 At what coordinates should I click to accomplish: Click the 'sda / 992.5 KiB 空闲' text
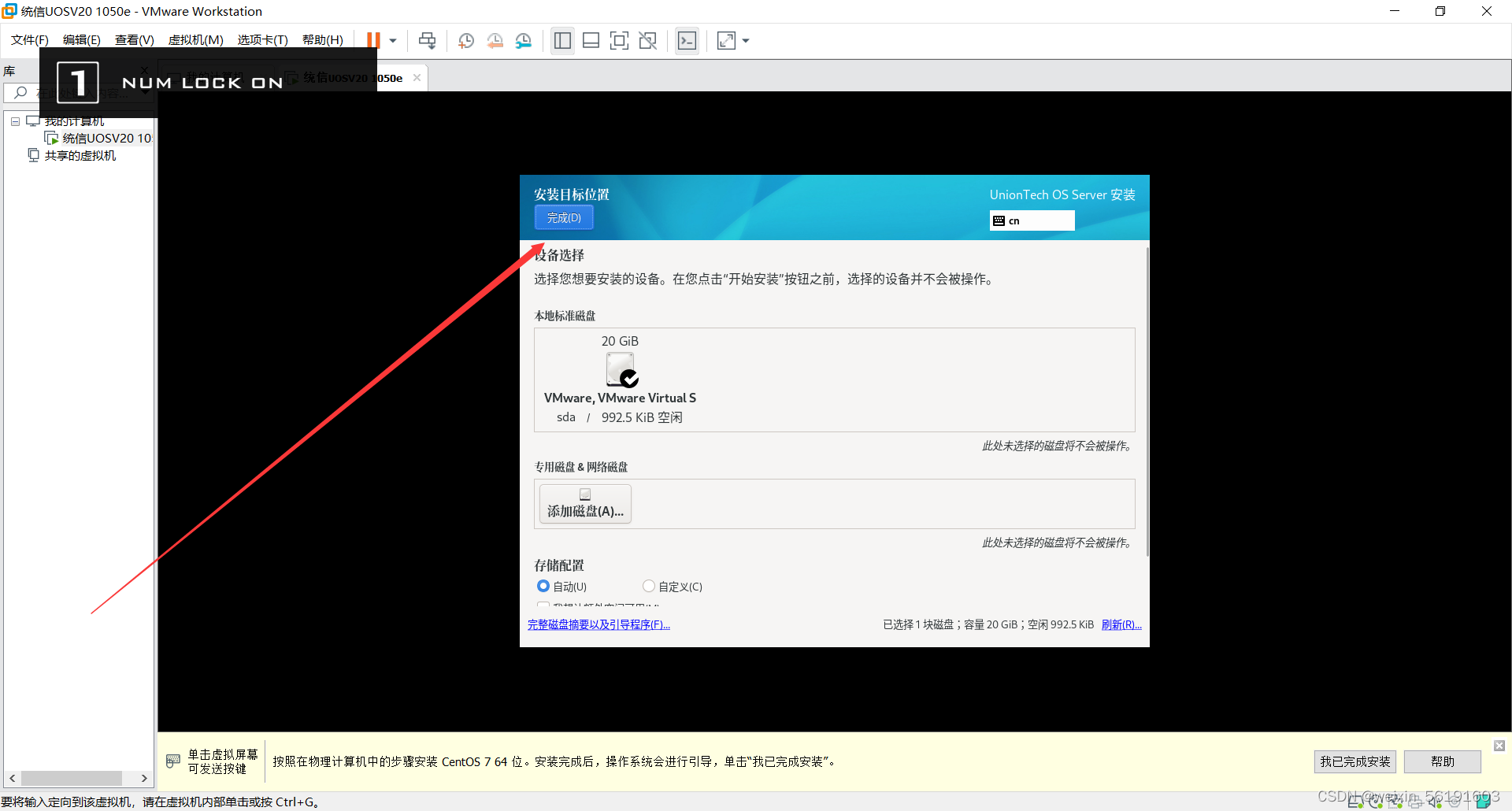[x=620, y=417]
